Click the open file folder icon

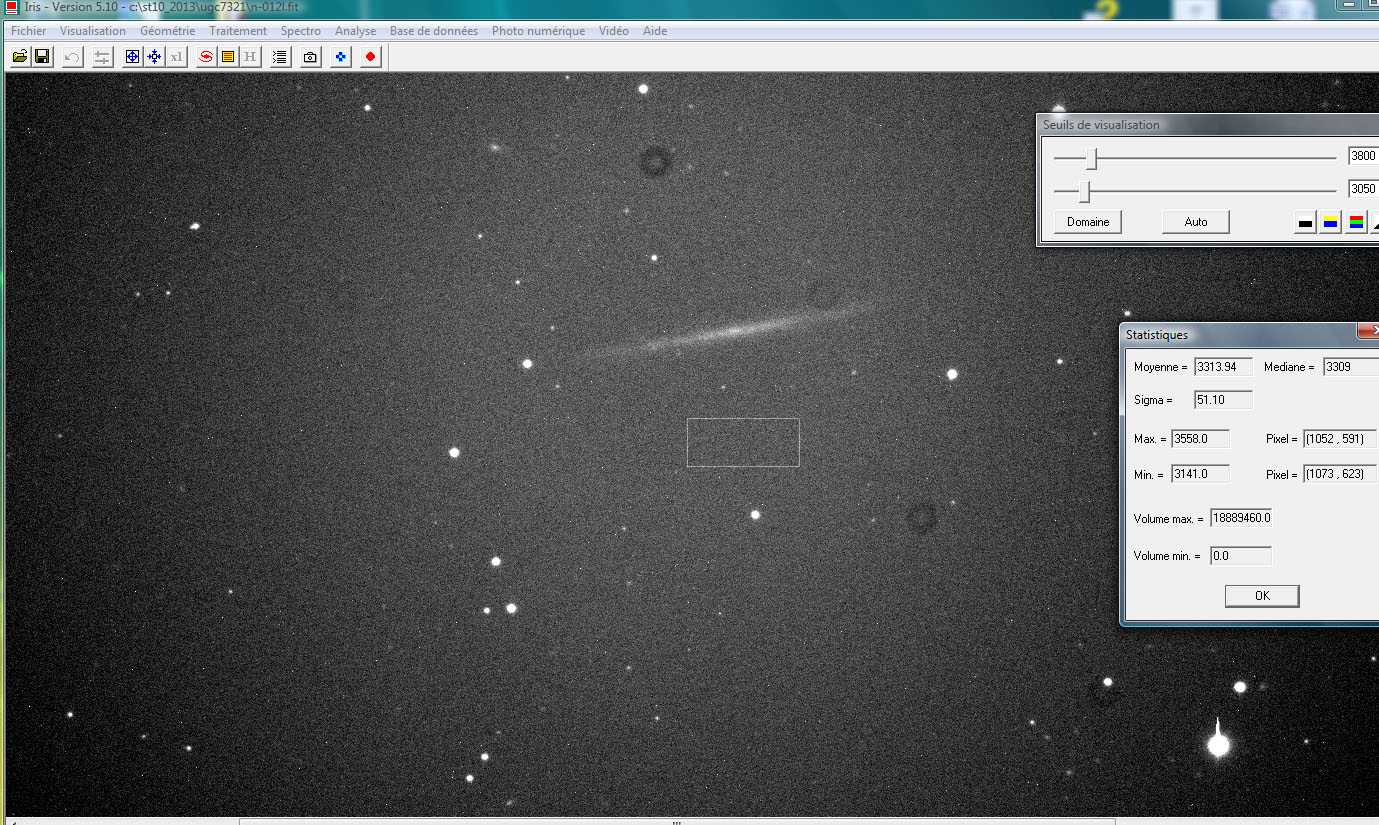tap(19, 57)
